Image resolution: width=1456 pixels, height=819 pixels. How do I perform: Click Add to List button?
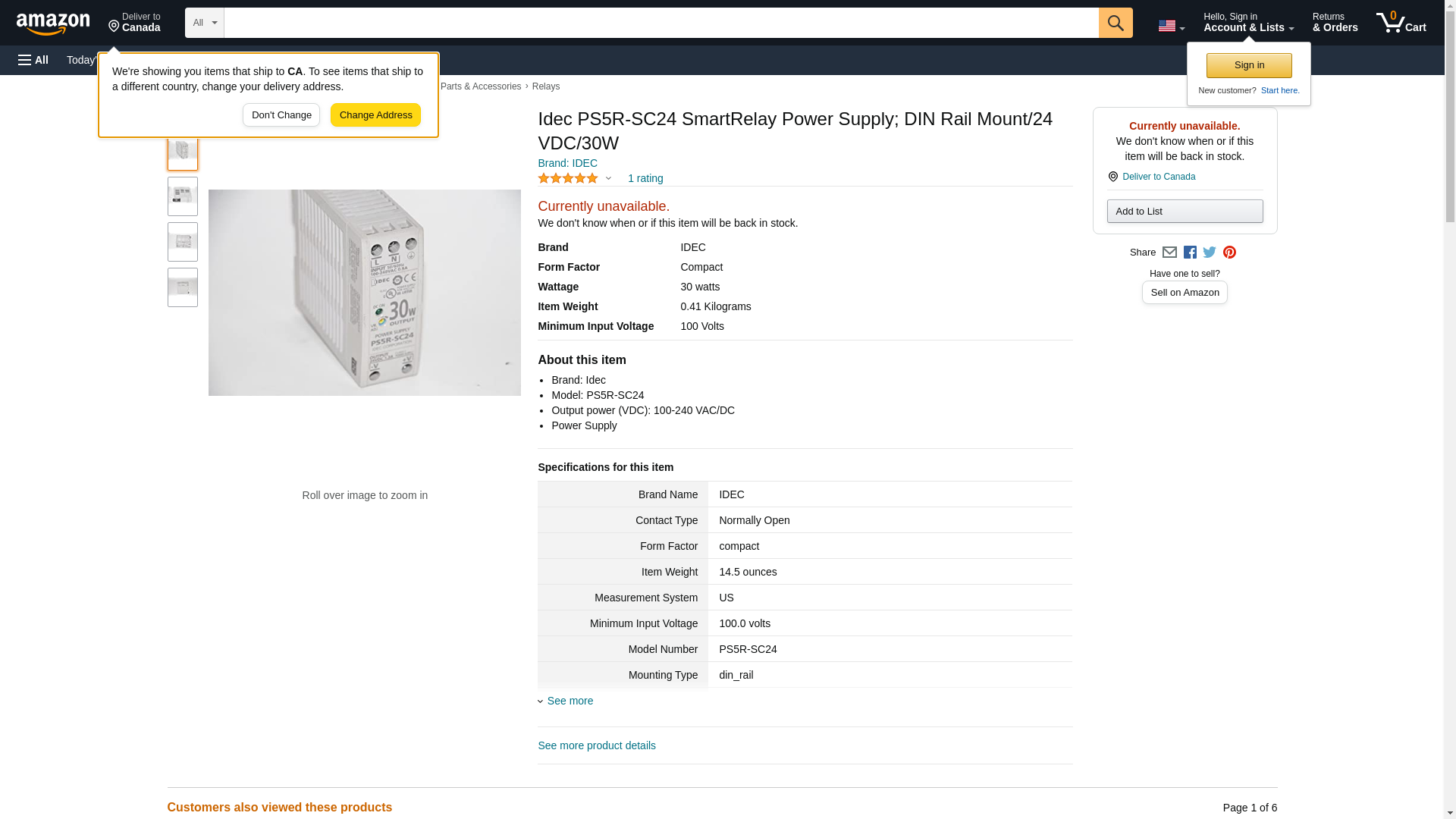[x=1185, y=212]
